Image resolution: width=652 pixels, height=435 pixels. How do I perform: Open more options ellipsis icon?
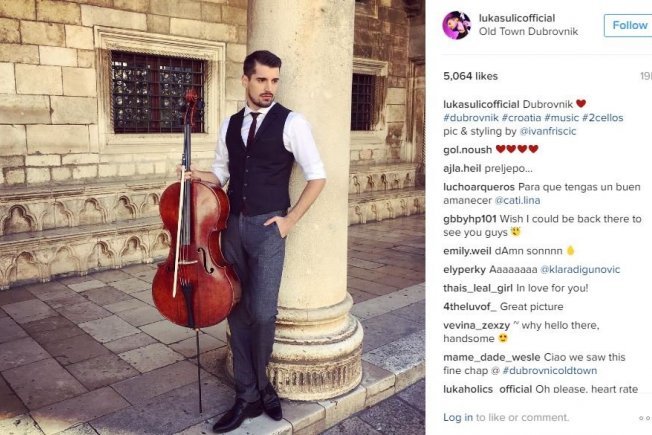pos(645,418)
